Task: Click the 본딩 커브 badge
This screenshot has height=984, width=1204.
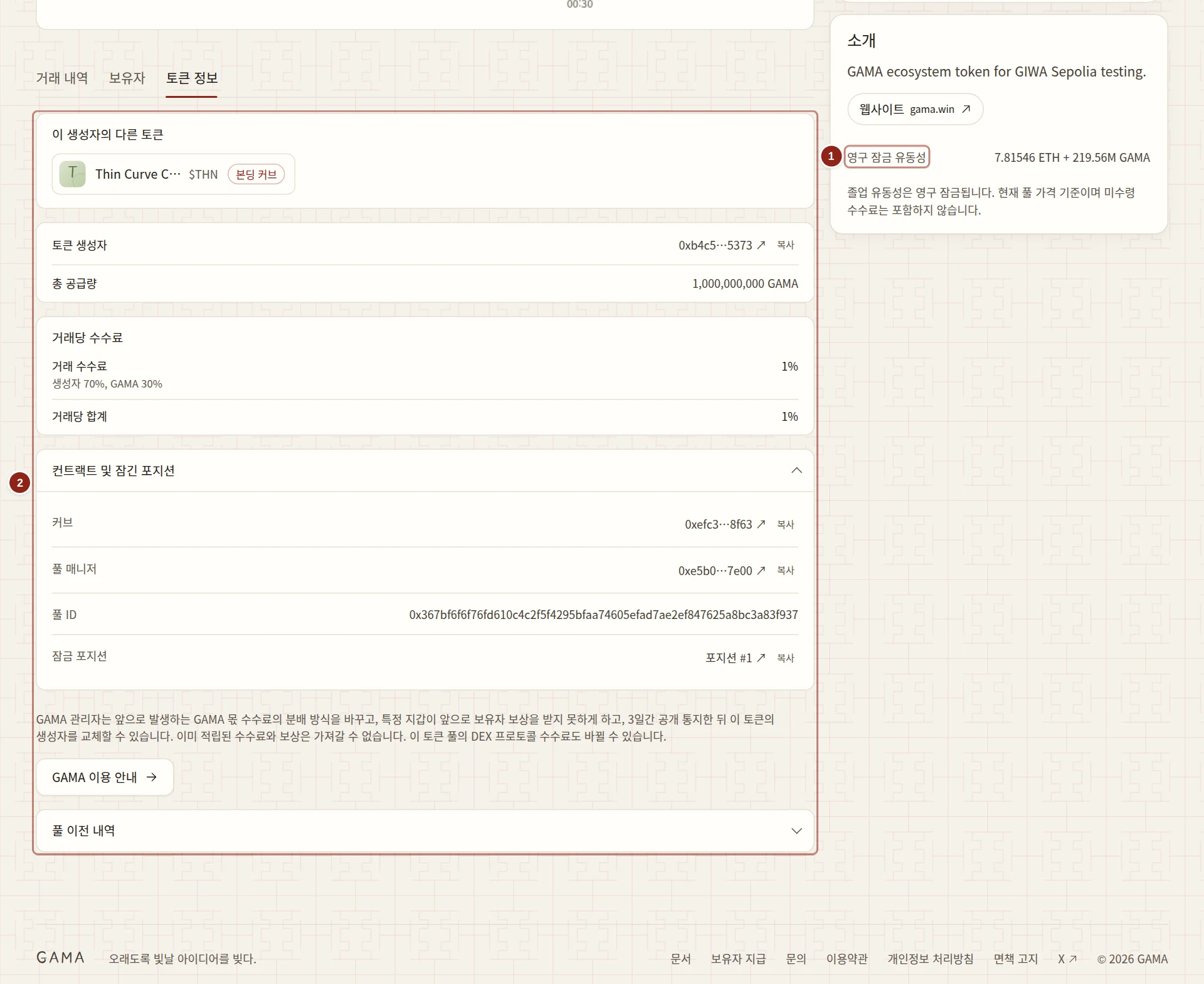Action: click(x=256, y=174)
